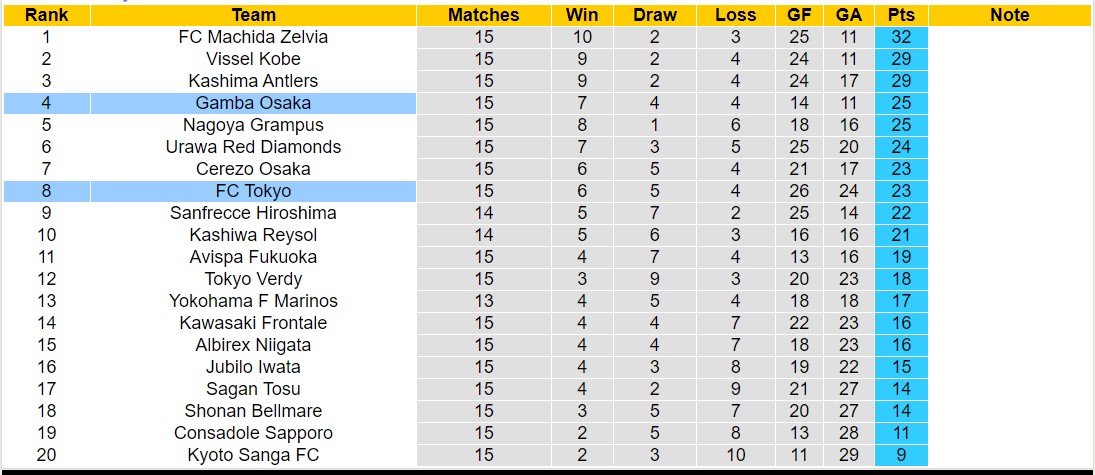Sort by the Matches column header

(x=484, y=15)
